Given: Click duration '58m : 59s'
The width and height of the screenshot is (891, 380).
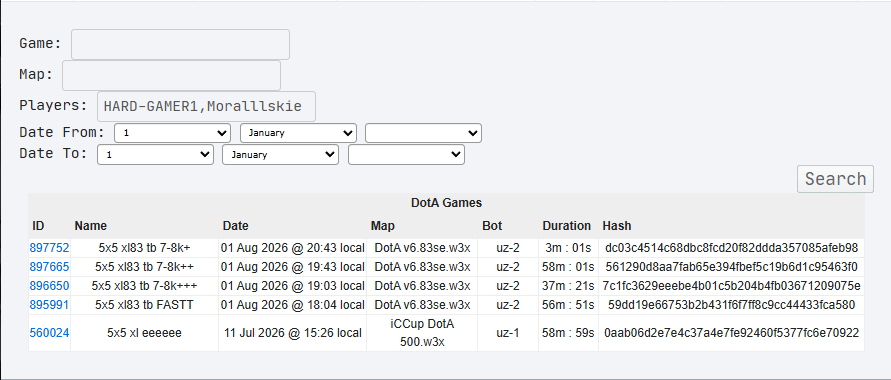Looking at the screenshot, I should (568, 333).
